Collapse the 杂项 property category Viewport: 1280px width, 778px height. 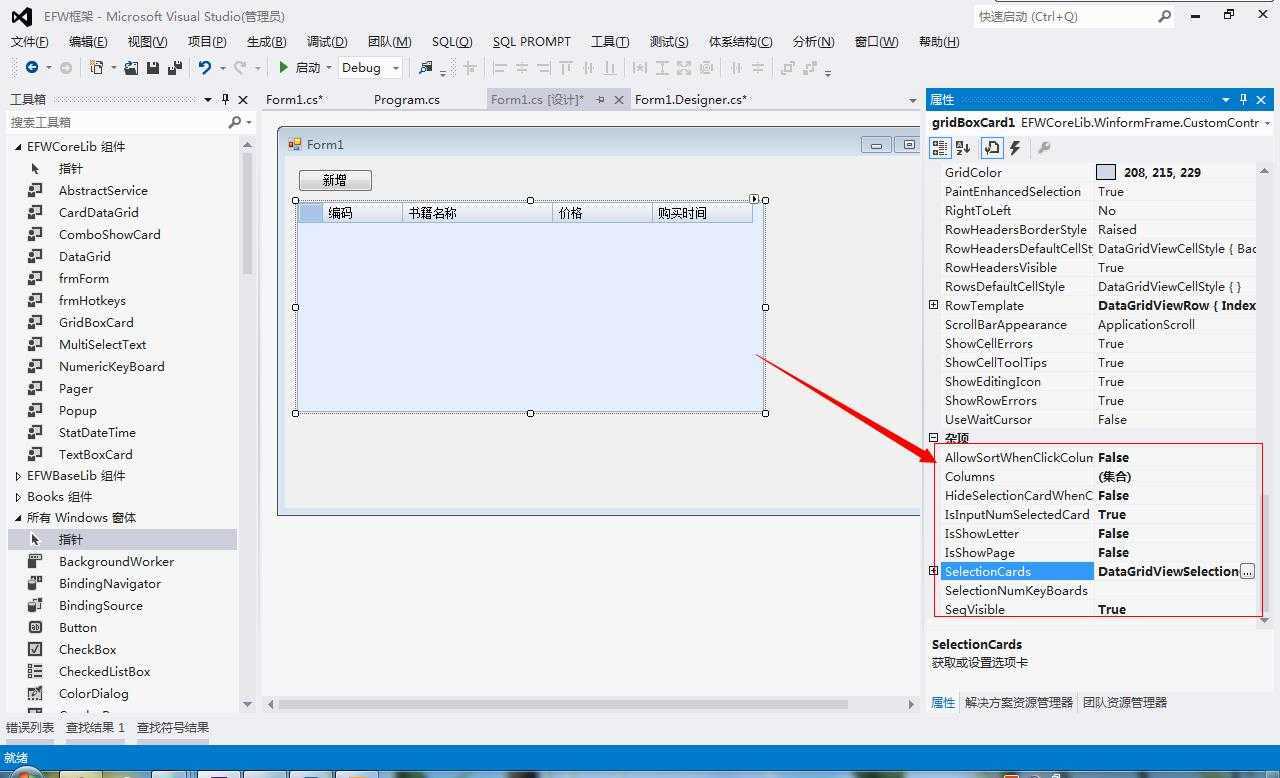coord(933,438)
